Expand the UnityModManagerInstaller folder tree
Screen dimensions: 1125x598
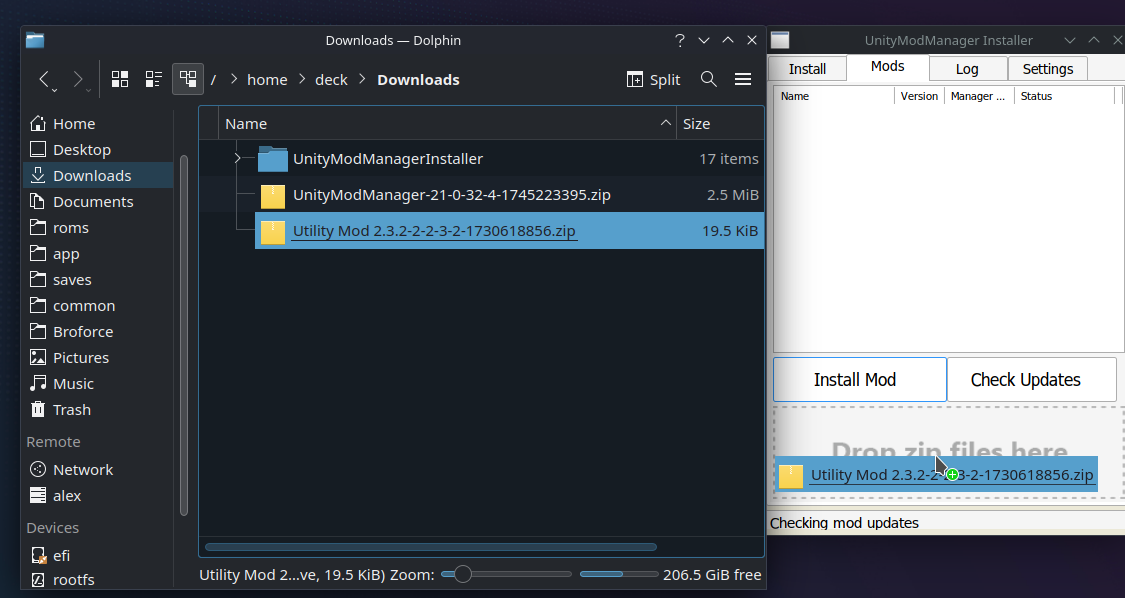[237, 159]
